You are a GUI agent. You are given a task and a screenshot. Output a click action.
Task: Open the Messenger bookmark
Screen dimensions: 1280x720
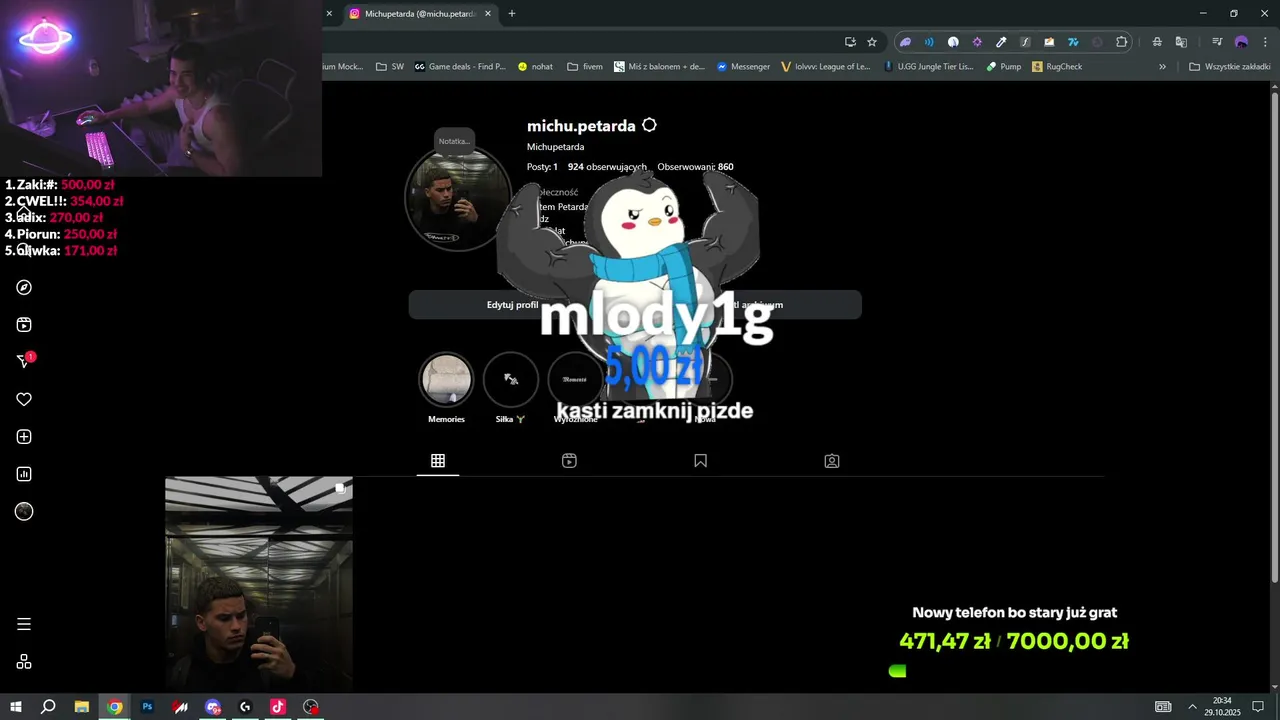[x=743, y=67]
